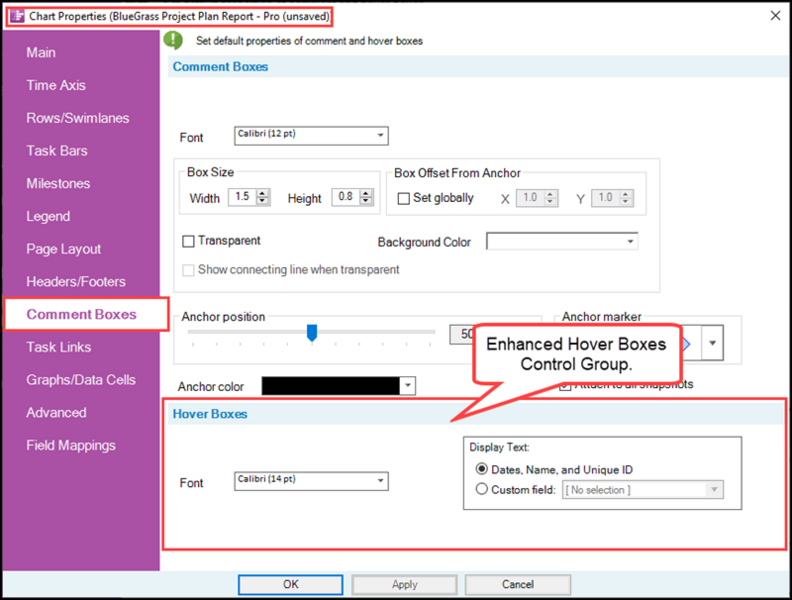Viewport: 792px width, 600px height.
Task: Click the Comment Boxes section header
Action: [x=220, y=67]
